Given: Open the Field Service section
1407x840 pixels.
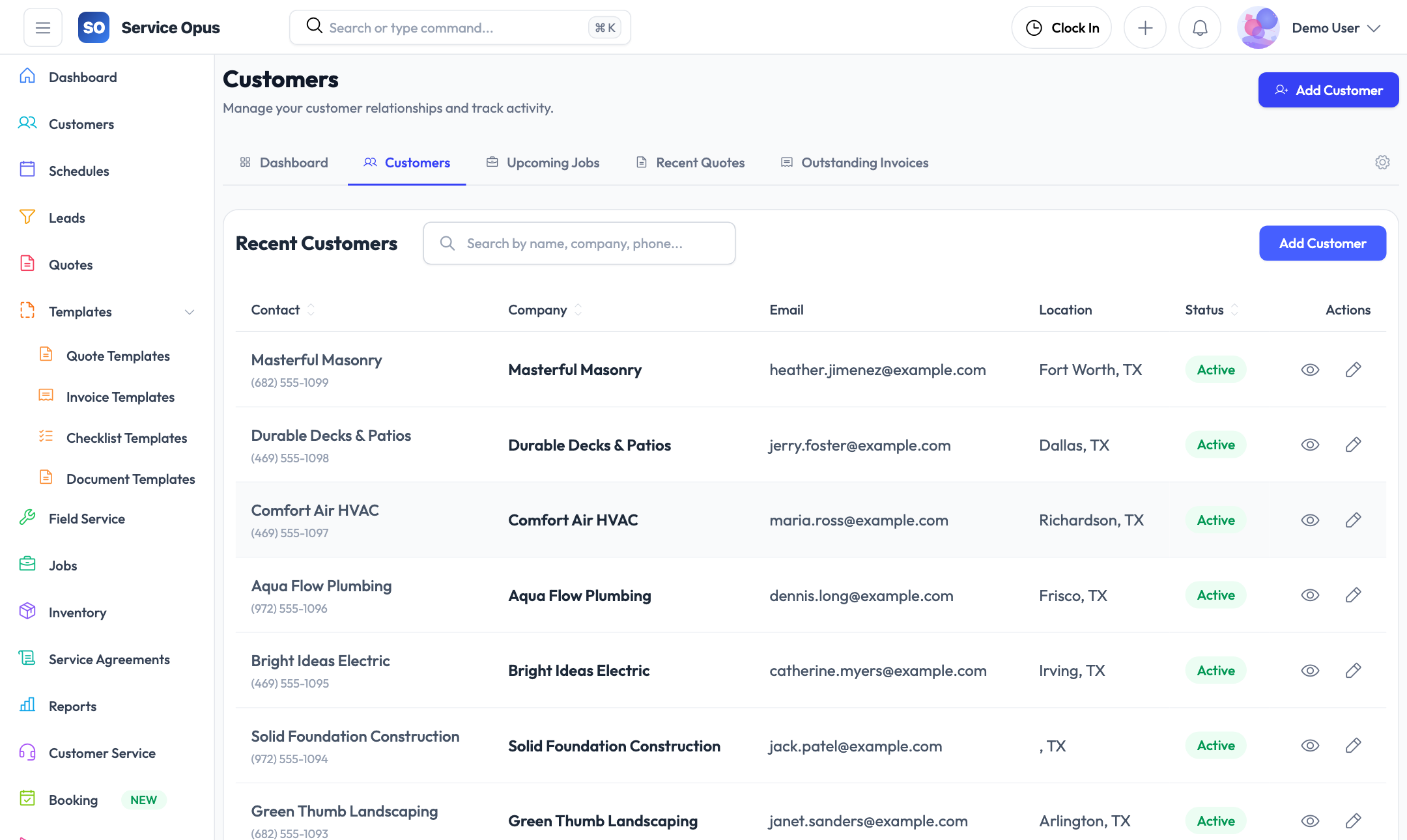Looking at the screenshot, I should [x=87, y=518].
